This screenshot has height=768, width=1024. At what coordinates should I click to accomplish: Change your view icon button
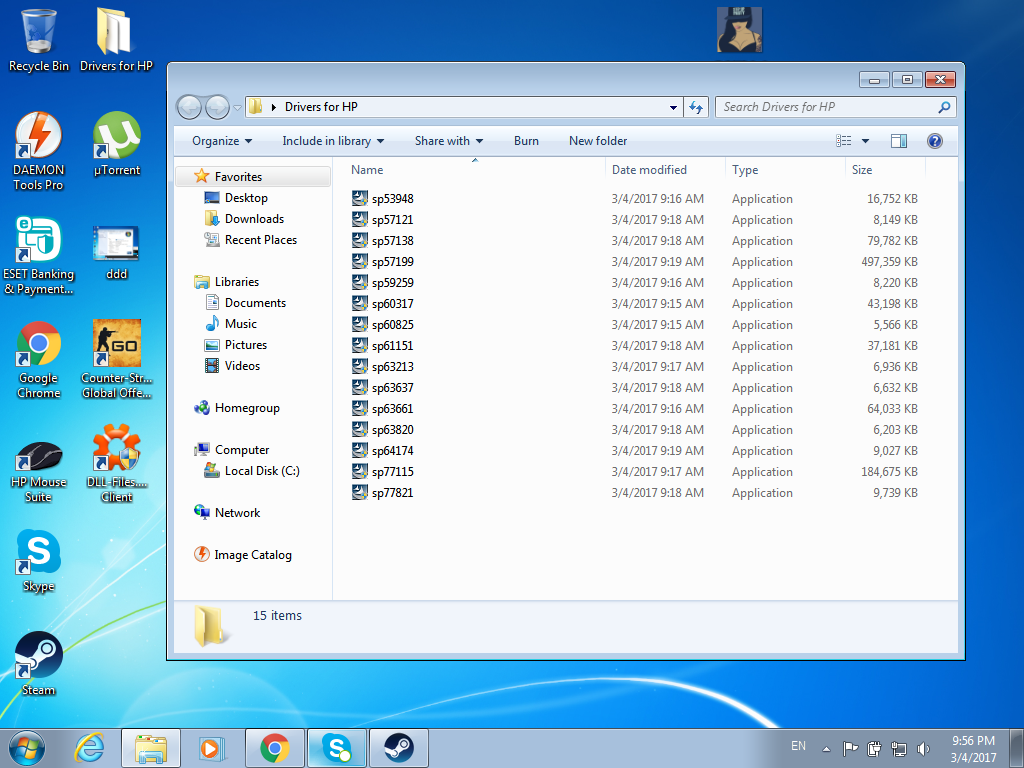tap(844, 141)
